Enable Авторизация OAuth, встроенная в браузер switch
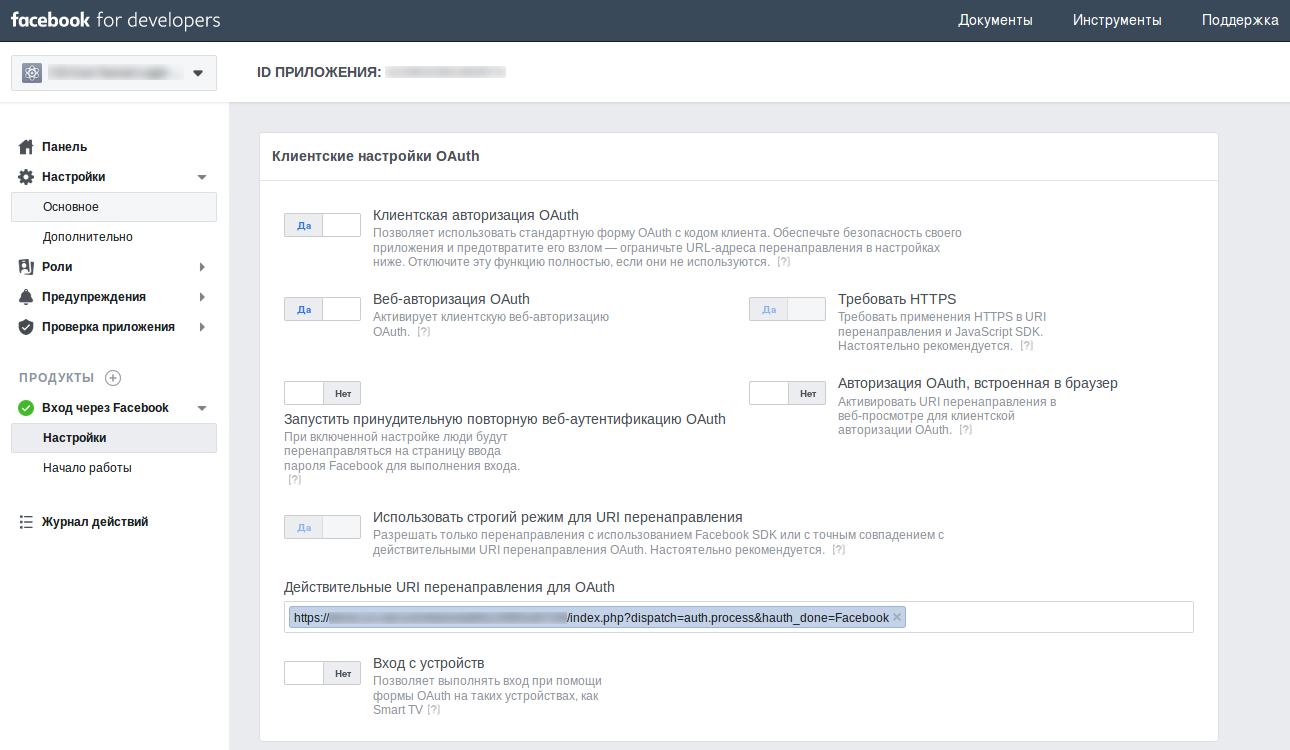 [787, 393]
